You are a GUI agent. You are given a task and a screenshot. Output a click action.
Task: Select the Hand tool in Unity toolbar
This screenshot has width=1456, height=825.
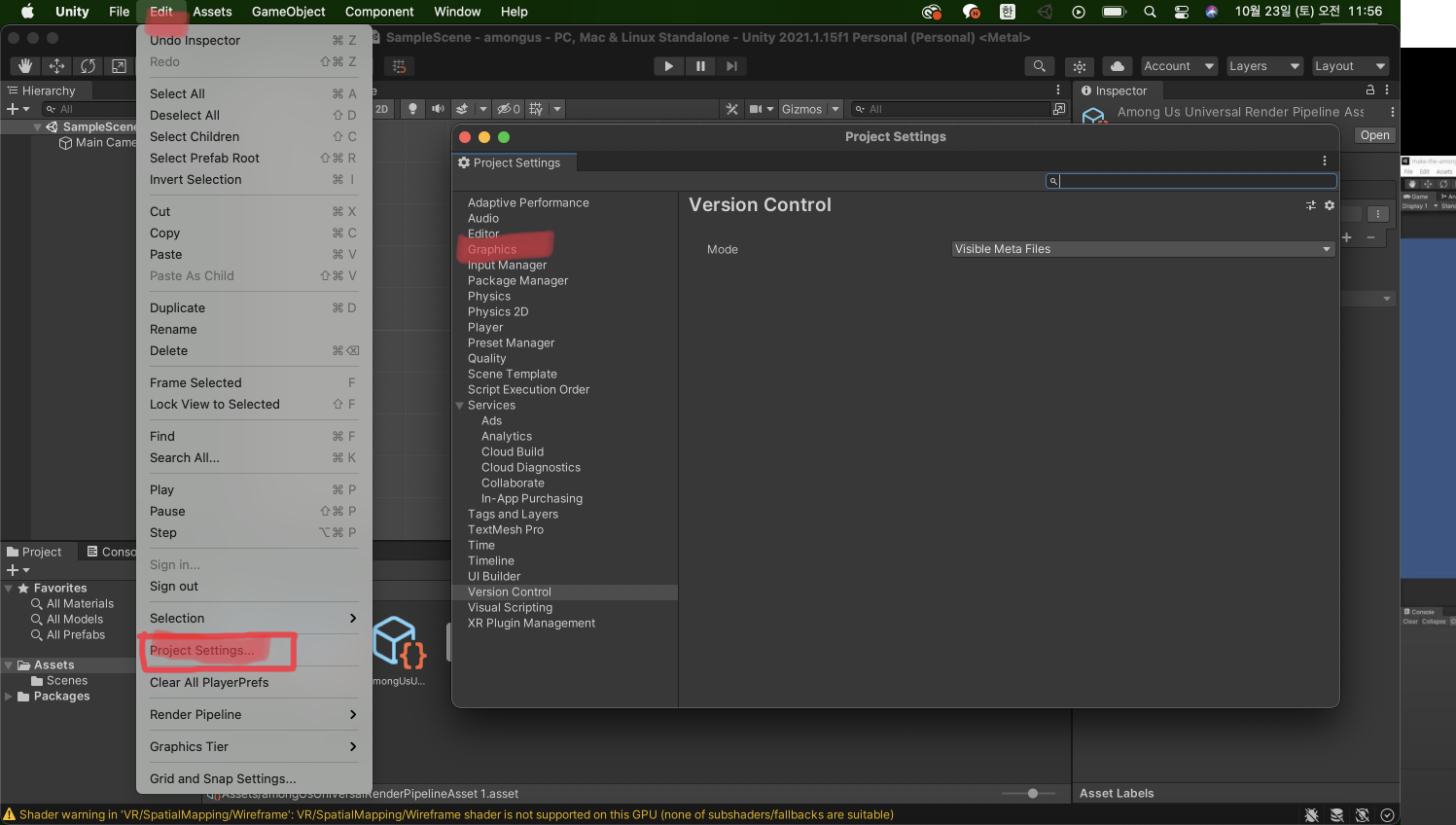coord(25,66)
